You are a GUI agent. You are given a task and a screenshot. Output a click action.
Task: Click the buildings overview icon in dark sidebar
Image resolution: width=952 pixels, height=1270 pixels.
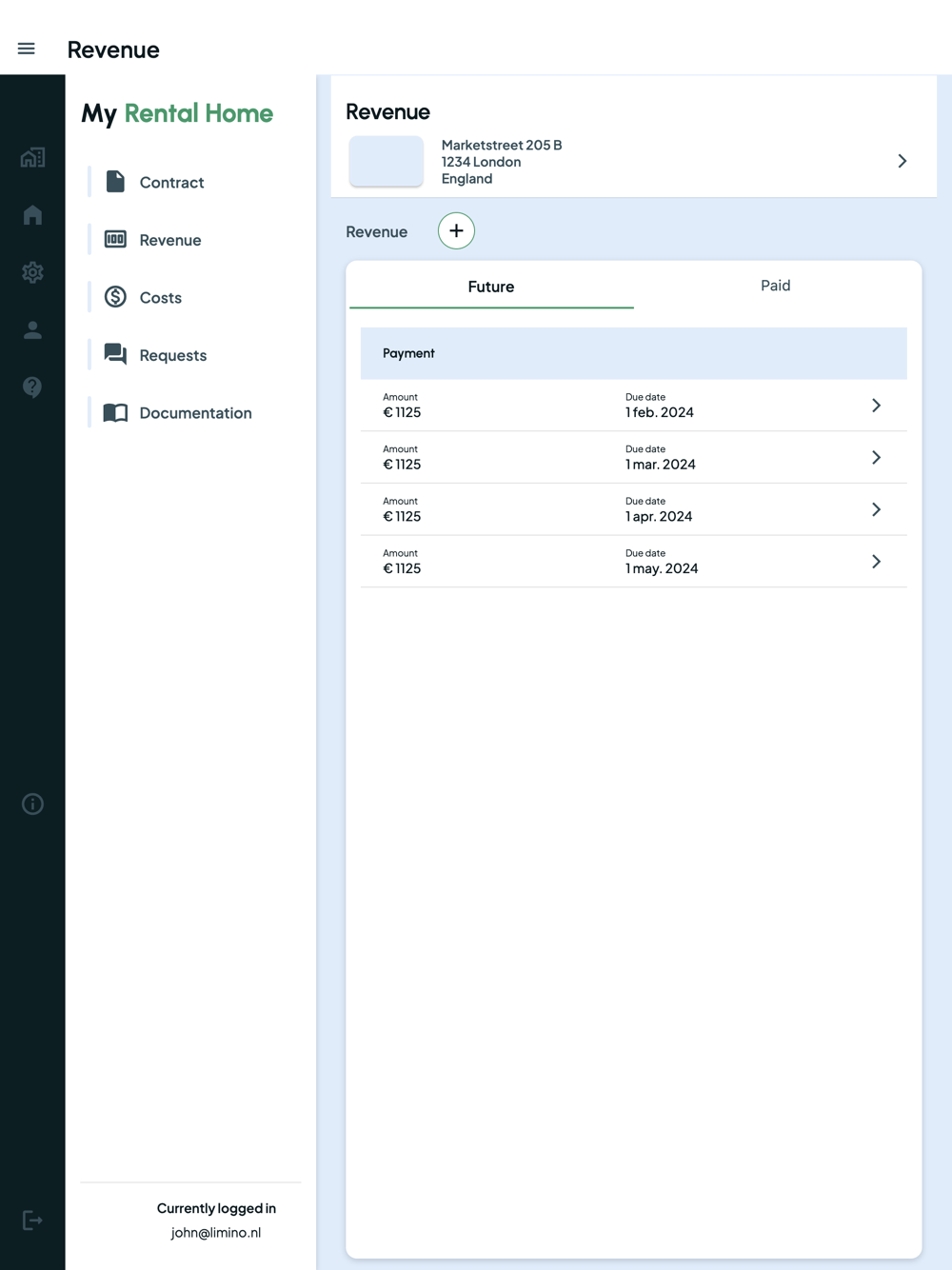[32, 157]
